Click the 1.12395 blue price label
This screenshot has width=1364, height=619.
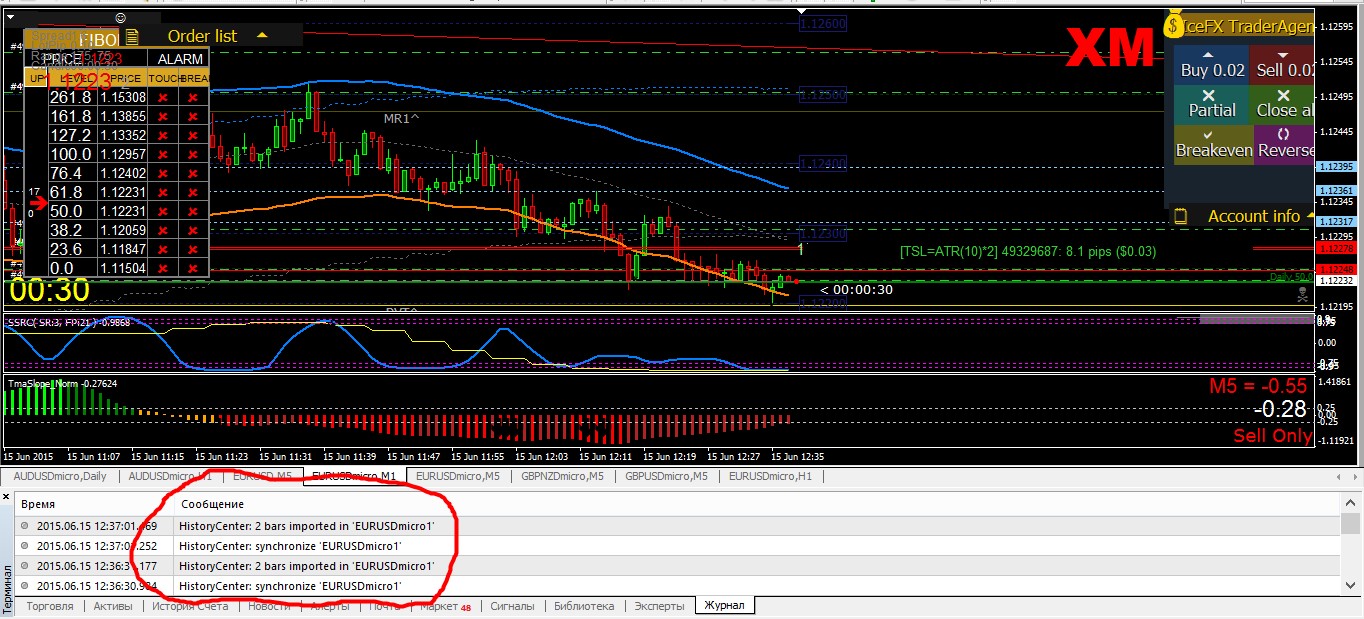coord(1335,167)
